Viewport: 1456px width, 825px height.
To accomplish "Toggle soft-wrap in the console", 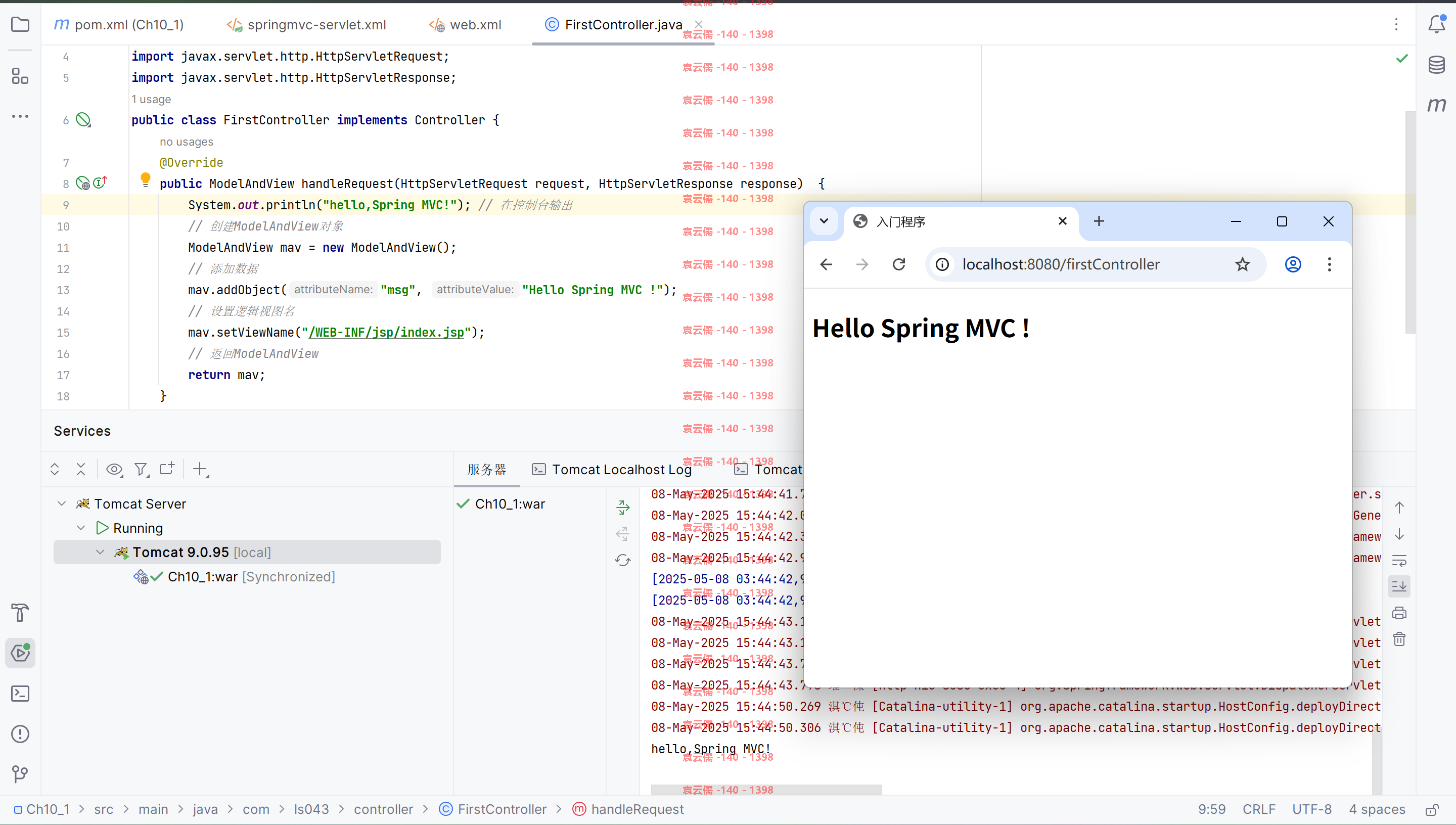I will pyautogui.click(x=1399, y=561).
